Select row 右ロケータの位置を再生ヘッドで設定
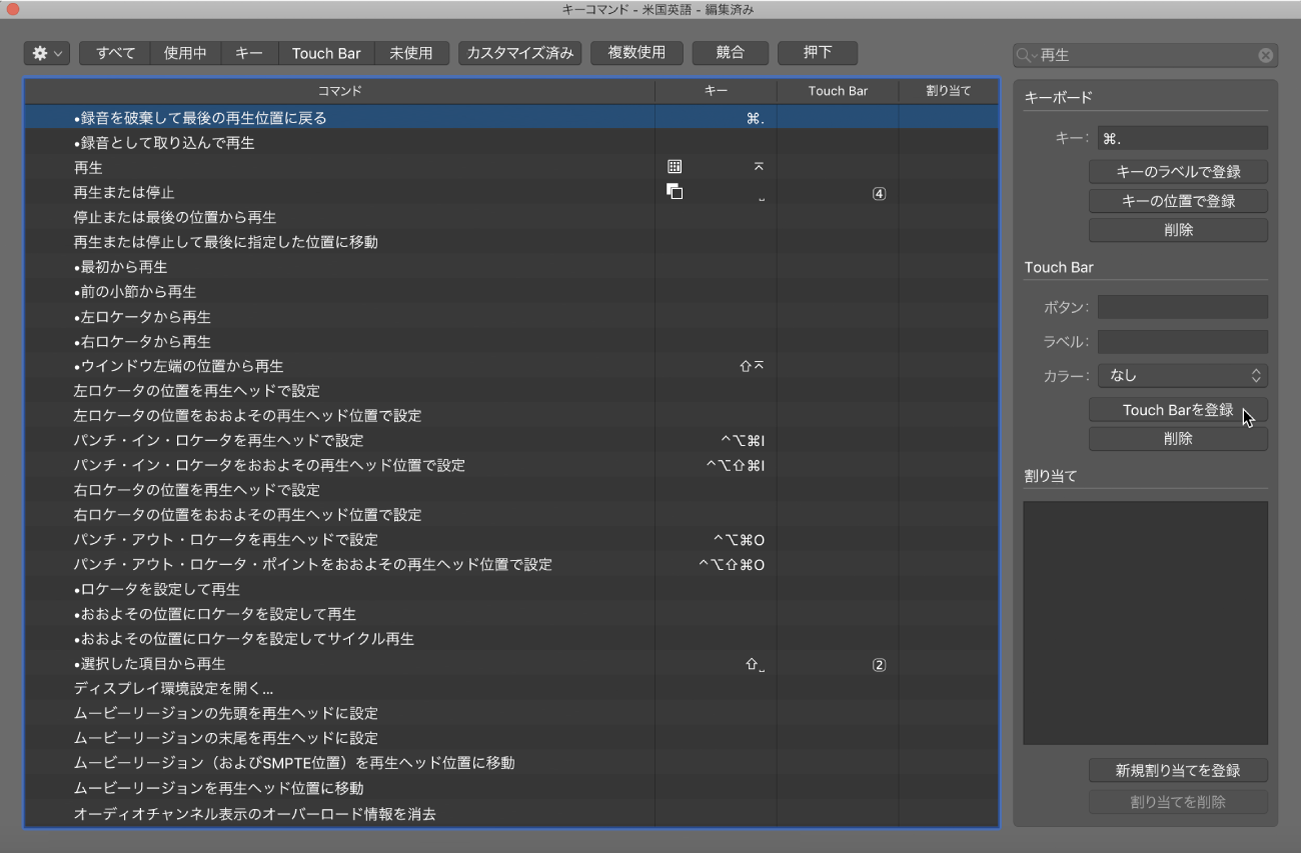The image size is (1301, 854). tap(511, 490)
